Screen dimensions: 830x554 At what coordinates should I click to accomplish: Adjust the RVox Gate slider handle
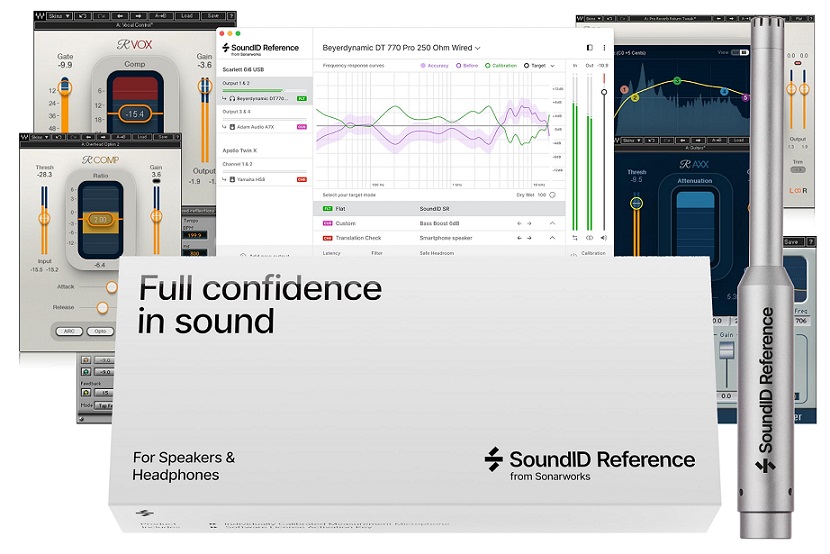pyautogui.click(x=65, y=86)
